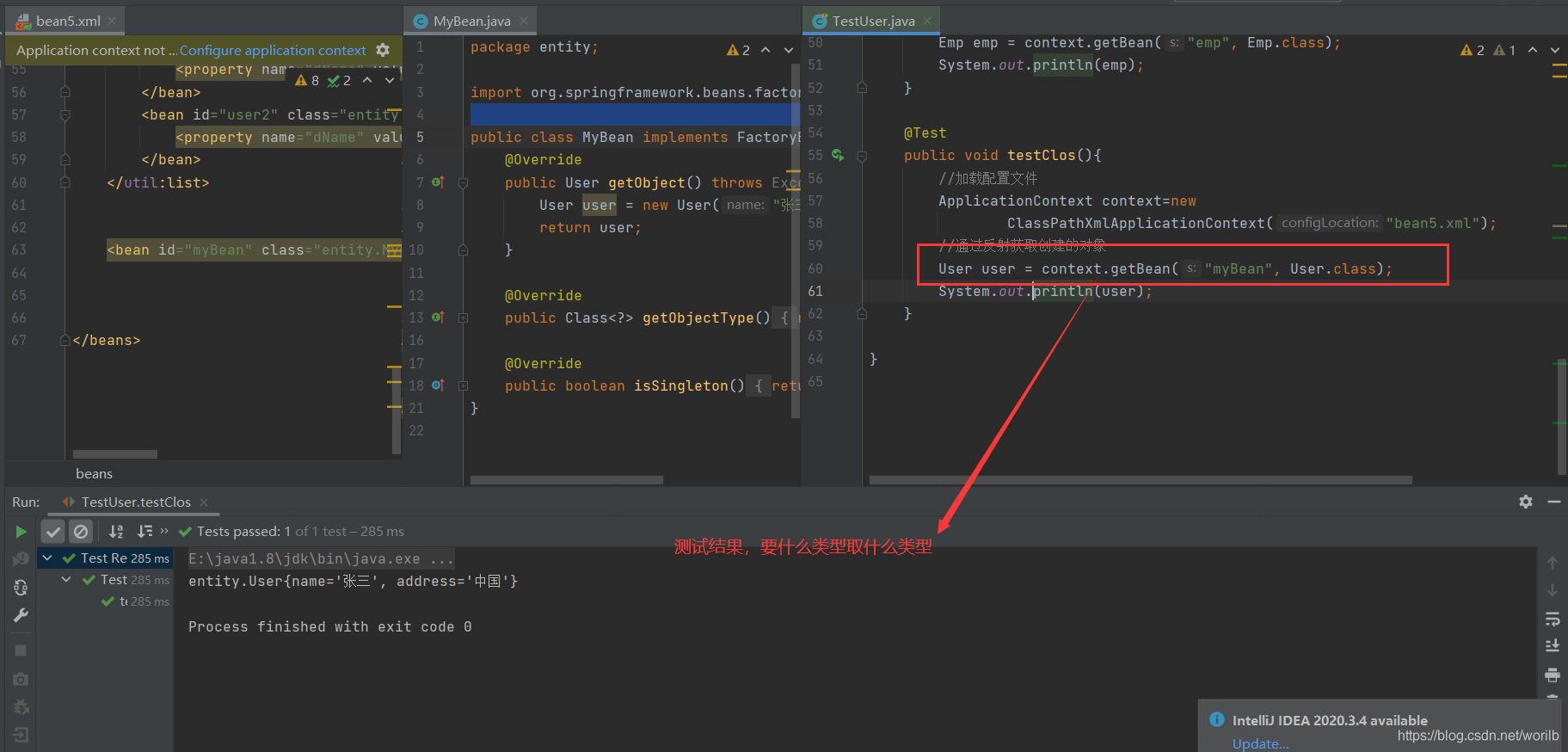This screenshot has width=1568, height=752.
Task: Click the camera Dump Threads icon
Action: tap(21, 679)
